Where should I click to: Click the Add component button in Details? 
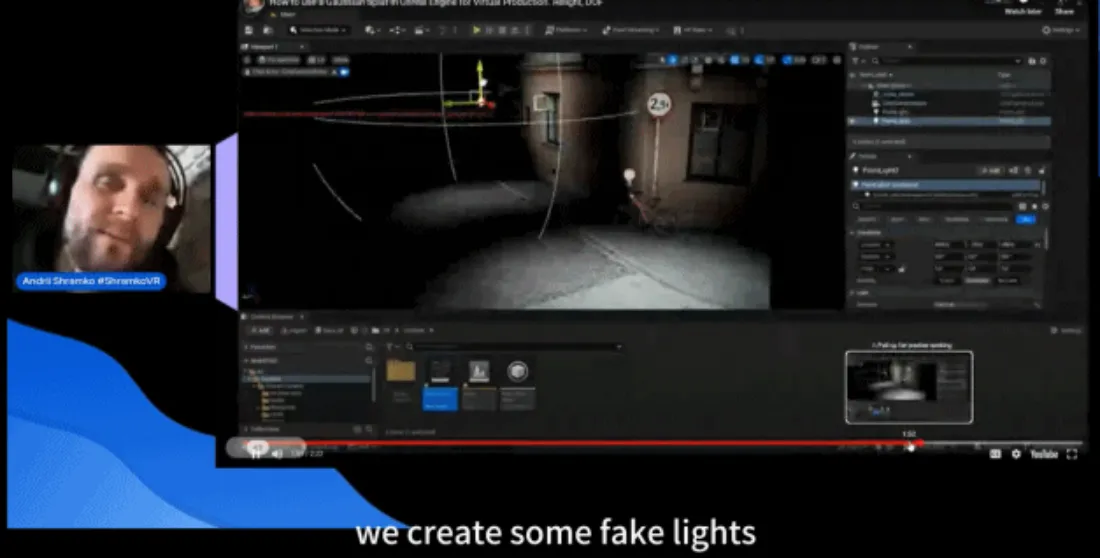click(x=991, y=171)
